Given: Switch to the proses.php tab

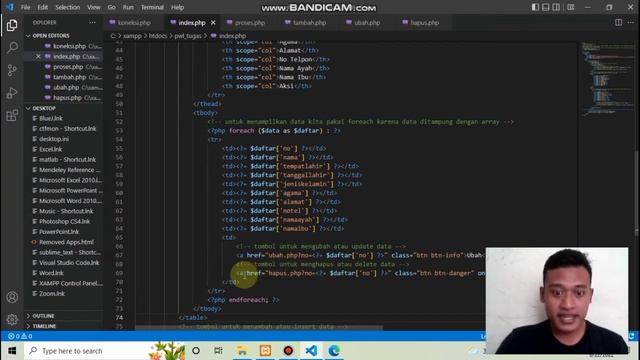Looking at the screenshot, I should (250, 23).
